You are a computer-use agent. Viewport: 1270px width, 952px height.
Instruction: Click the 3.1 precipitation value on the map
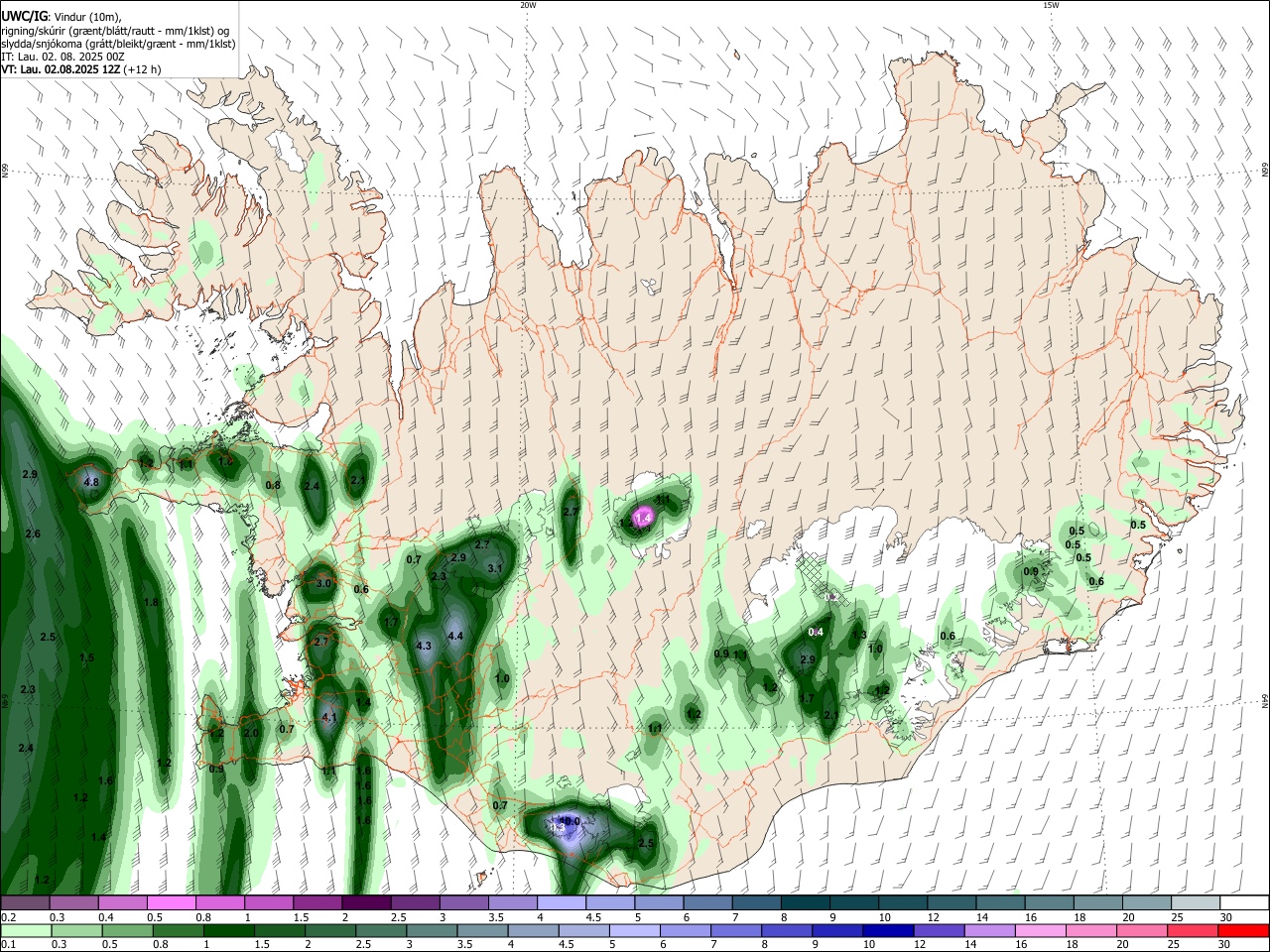coord(495,568)
